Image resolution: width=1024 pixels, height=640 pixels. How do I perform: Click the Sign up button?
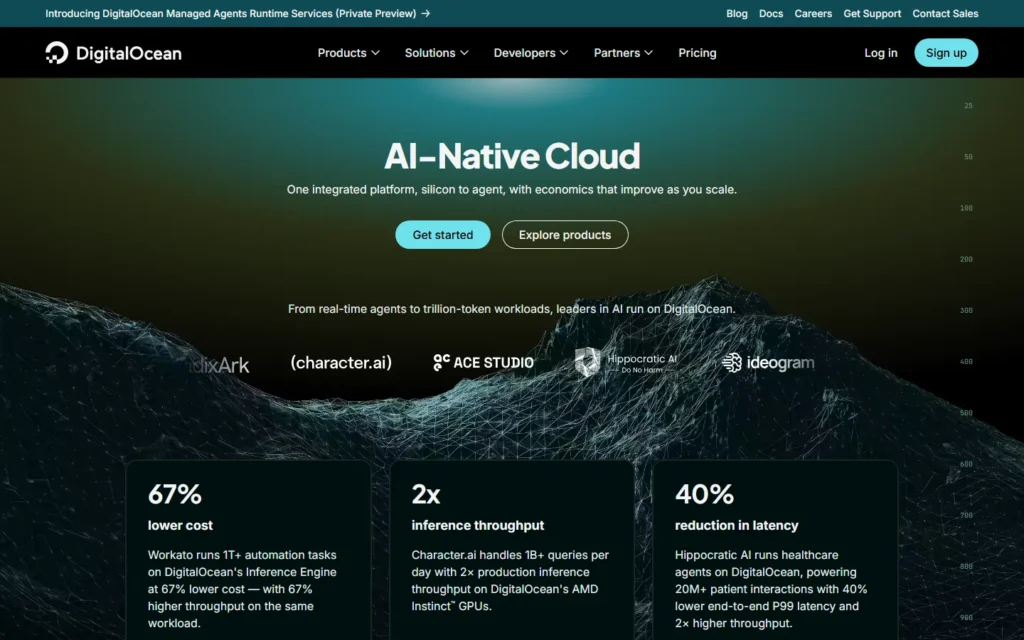pyautogui.click(x=946, y=53)
